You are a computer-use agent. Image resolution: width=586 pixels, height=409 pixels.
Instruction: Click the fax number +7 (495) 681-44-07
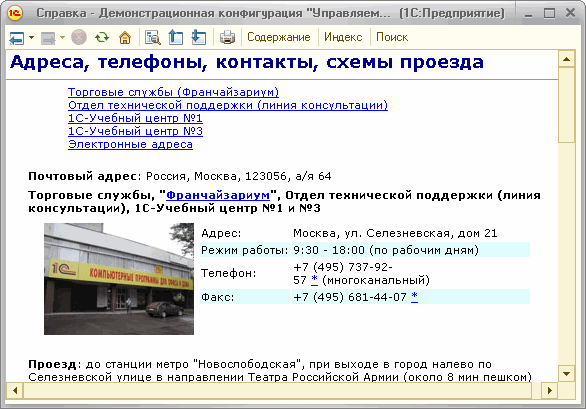[x=350, y=297]
